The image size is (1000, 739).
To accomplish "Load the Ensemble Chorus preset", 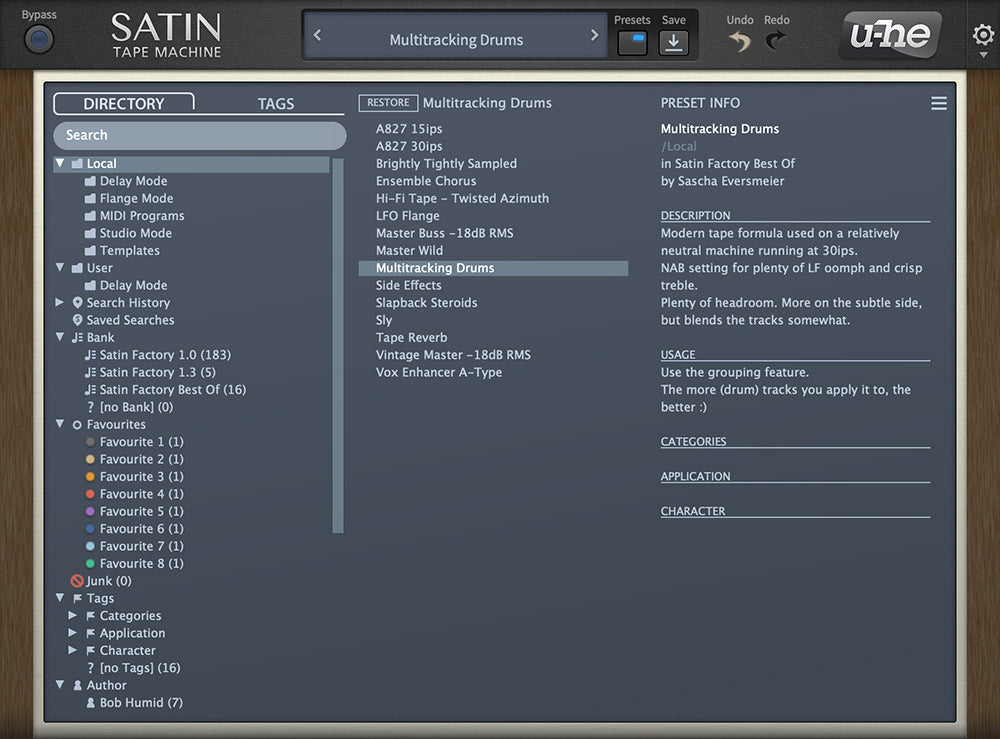I will click(426, 181).
